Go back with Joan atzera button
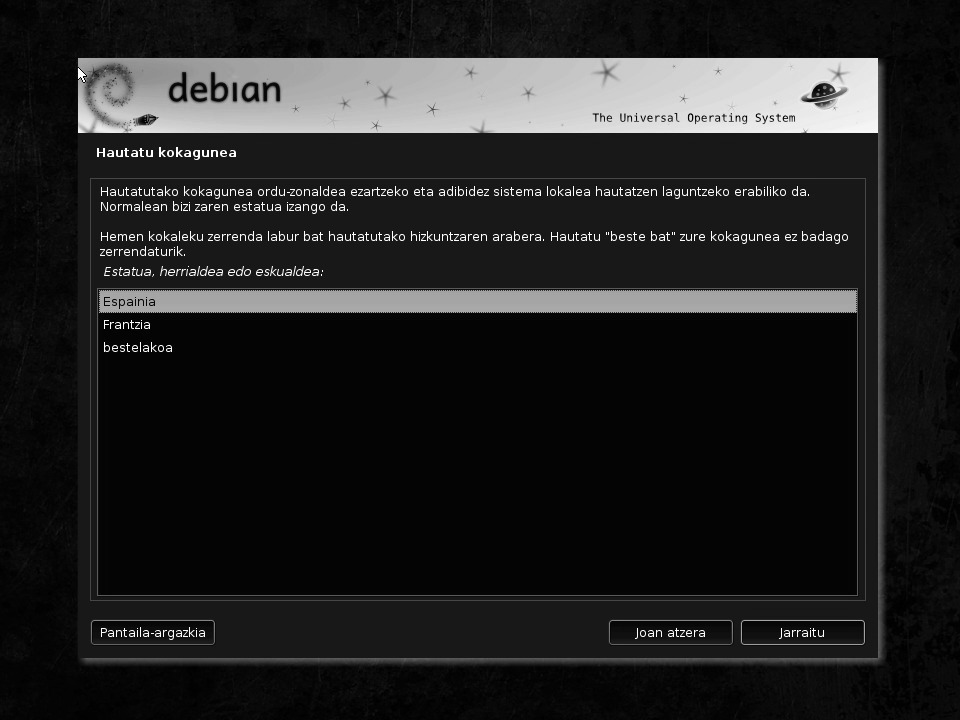The width and height of the screenshot is (960, 720). tap(670, 632)
